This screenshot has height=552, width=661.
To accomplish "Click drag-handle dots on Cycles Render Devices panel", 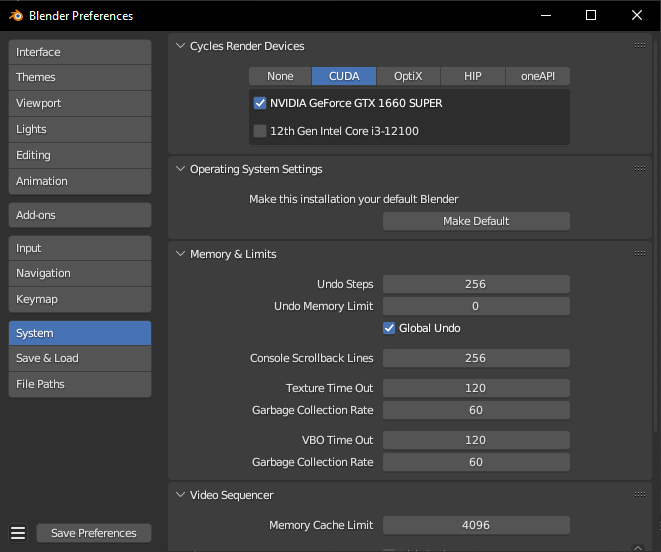I will [640, 45].
